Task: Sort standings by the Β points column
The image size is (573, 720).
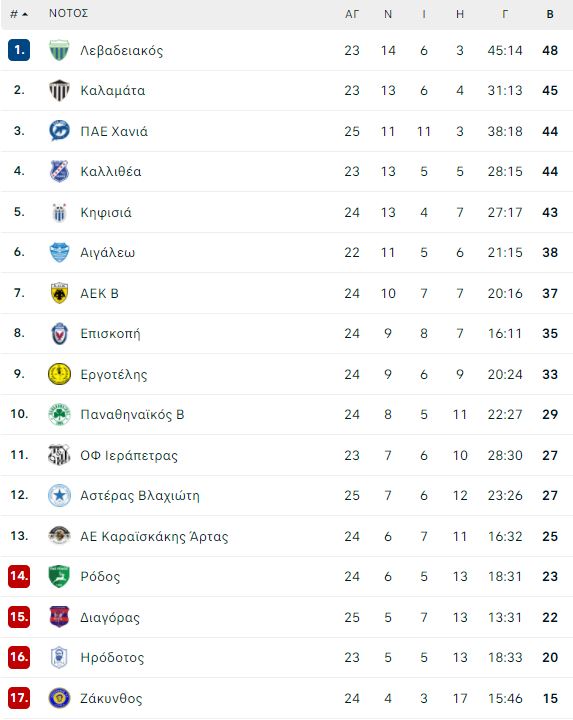Action: pos(550,14)
